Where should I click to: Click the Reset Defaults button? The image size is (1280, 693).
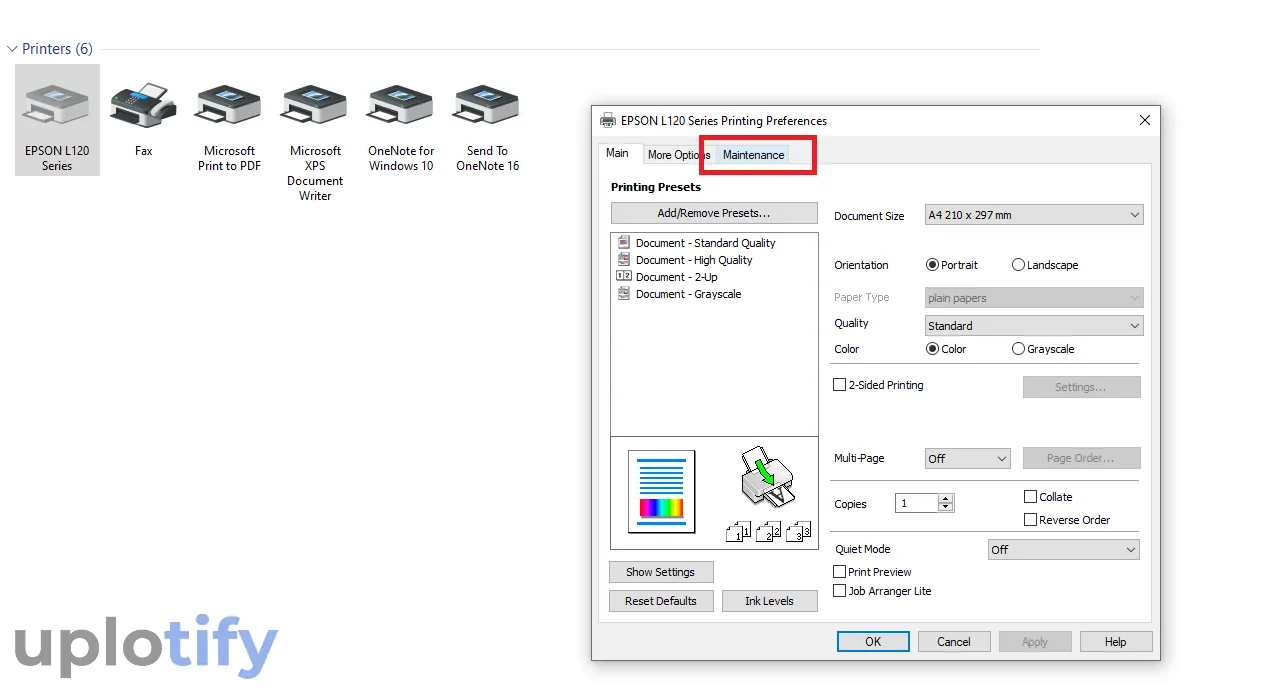click(660, 601)
